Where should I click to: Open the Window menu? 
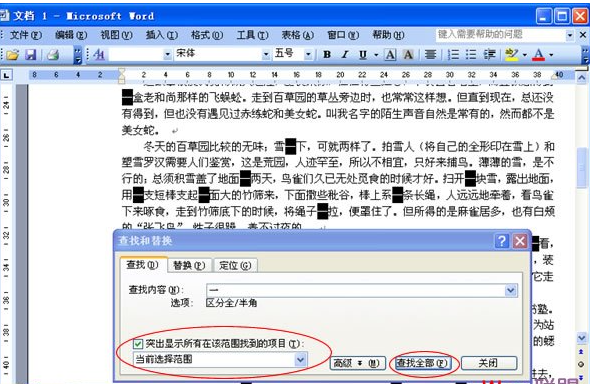[343, 35]
